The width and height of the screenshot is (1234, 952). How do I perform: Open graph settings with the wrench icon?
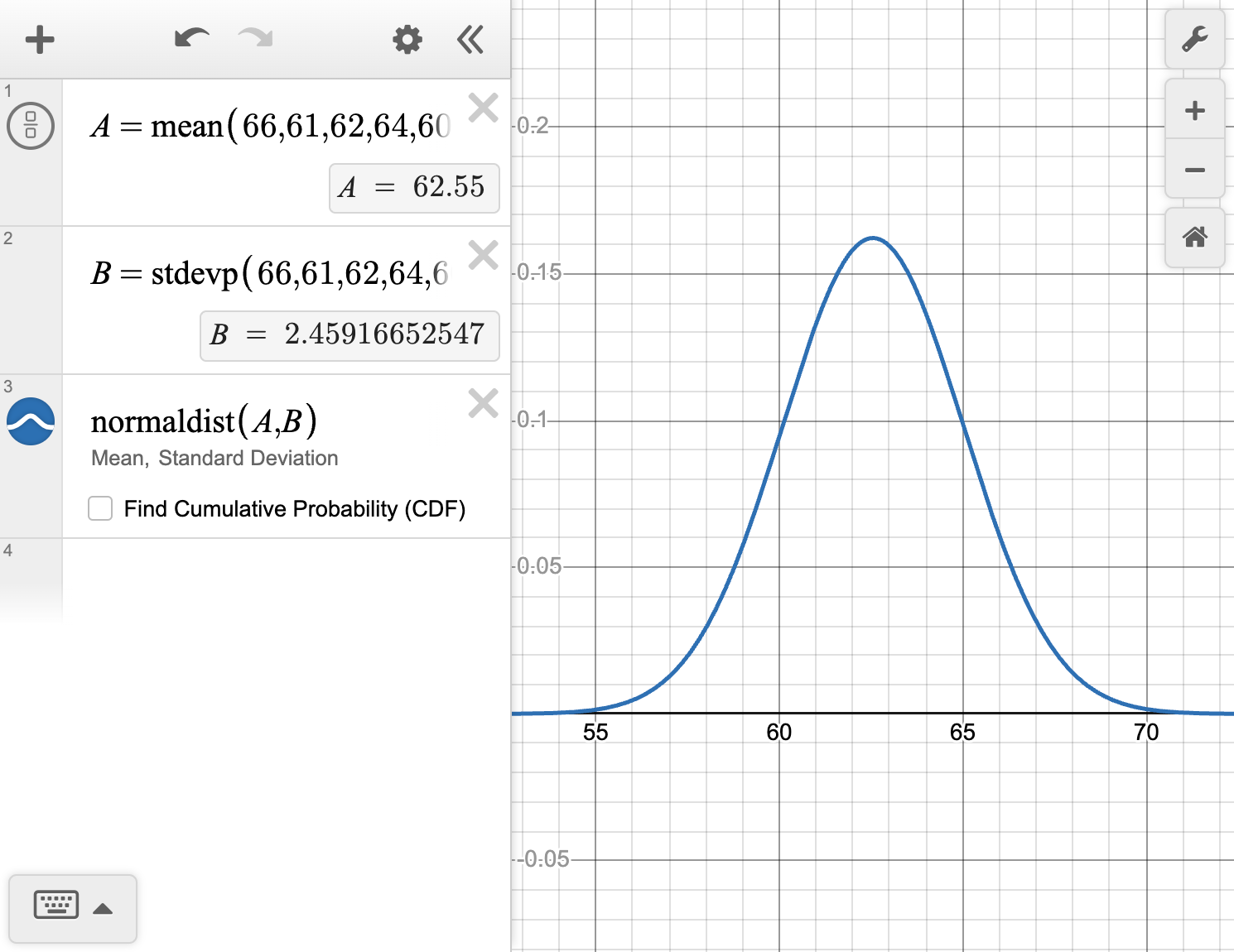(x=1194, y=39)
